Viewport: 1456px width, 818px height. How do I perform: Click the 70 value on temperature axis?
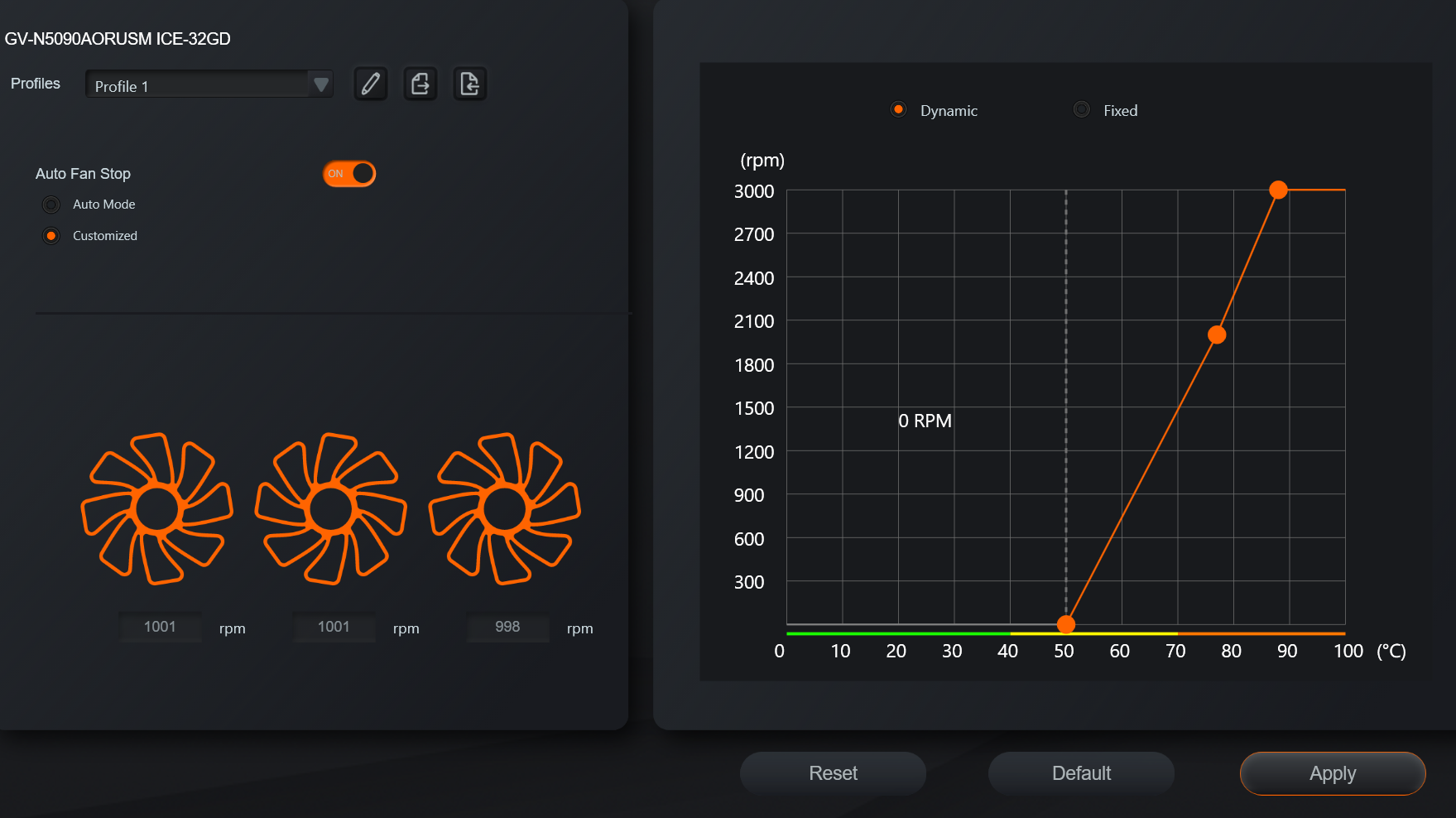pos(1175,651)
